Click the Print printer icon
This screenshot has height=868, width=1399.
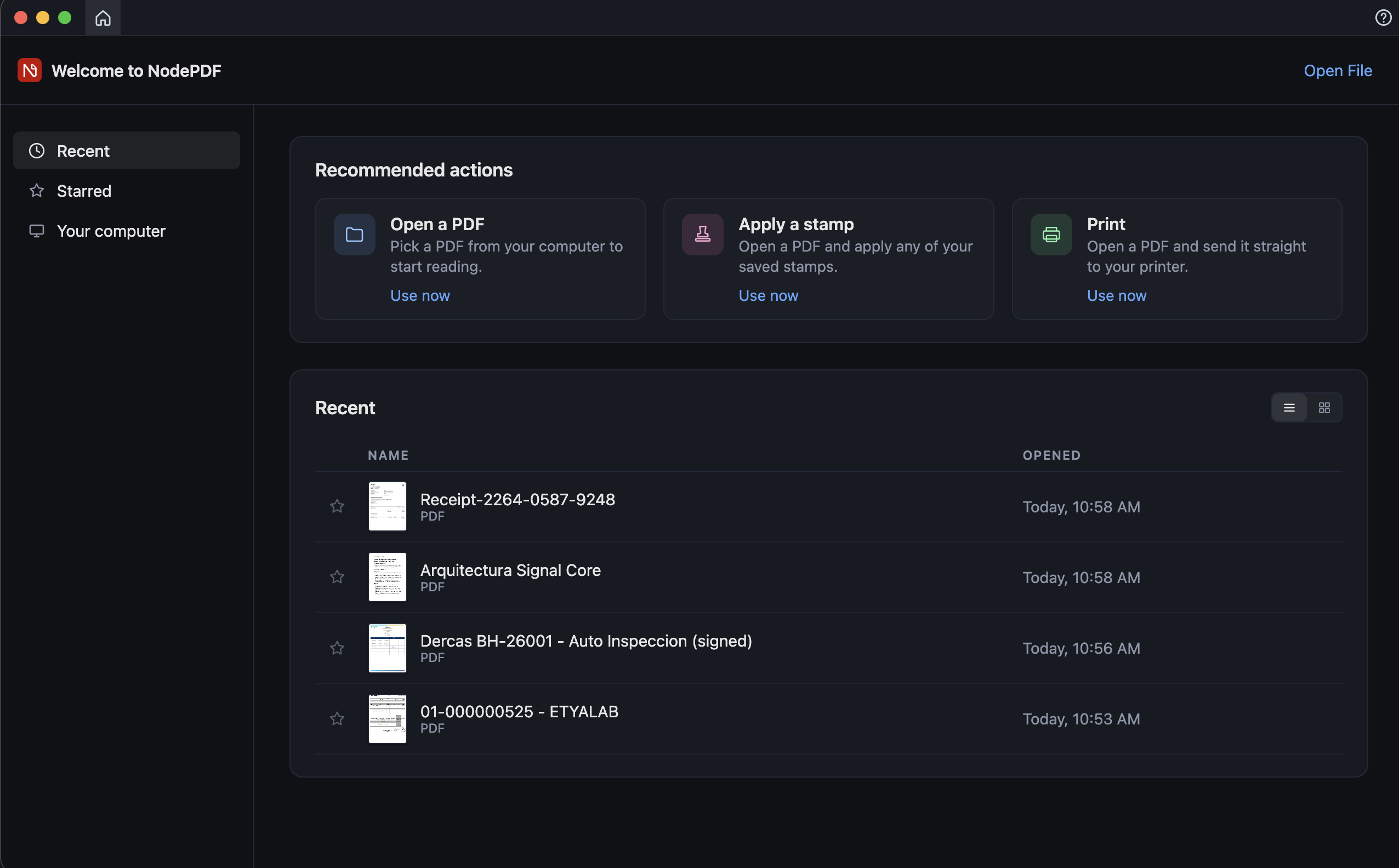(x=1051, y=235)
